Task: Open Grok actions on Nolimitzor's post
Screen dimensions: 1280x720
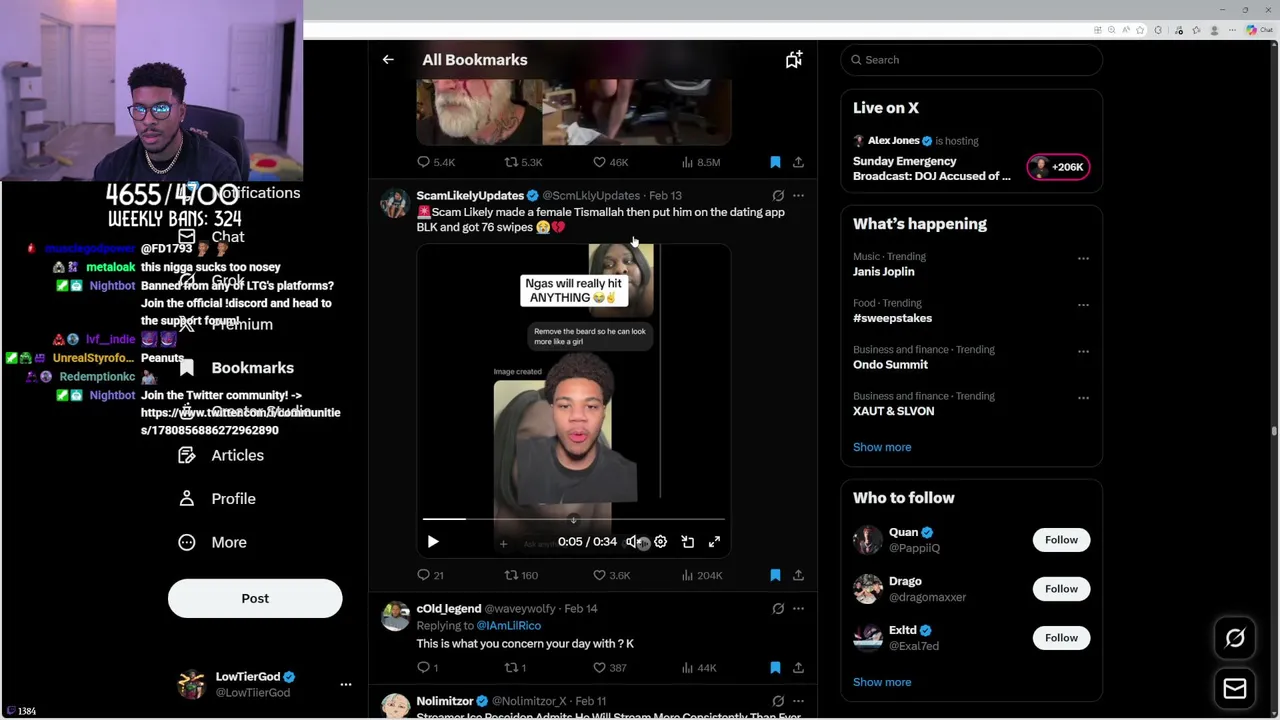Action: pos(778,702)
